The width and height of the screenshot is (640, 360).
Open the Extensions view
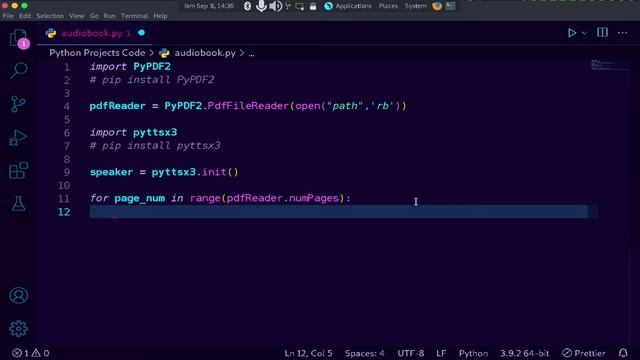(x=18, y=170)
